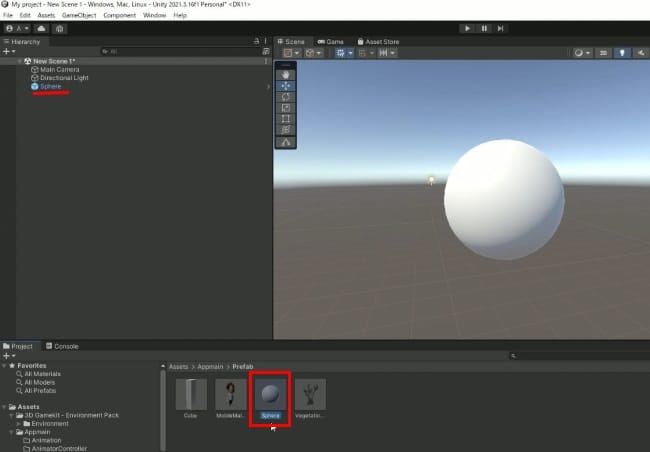Select the Rect tool
This screenshot has height=452, width=650.
tap(286, 119)
